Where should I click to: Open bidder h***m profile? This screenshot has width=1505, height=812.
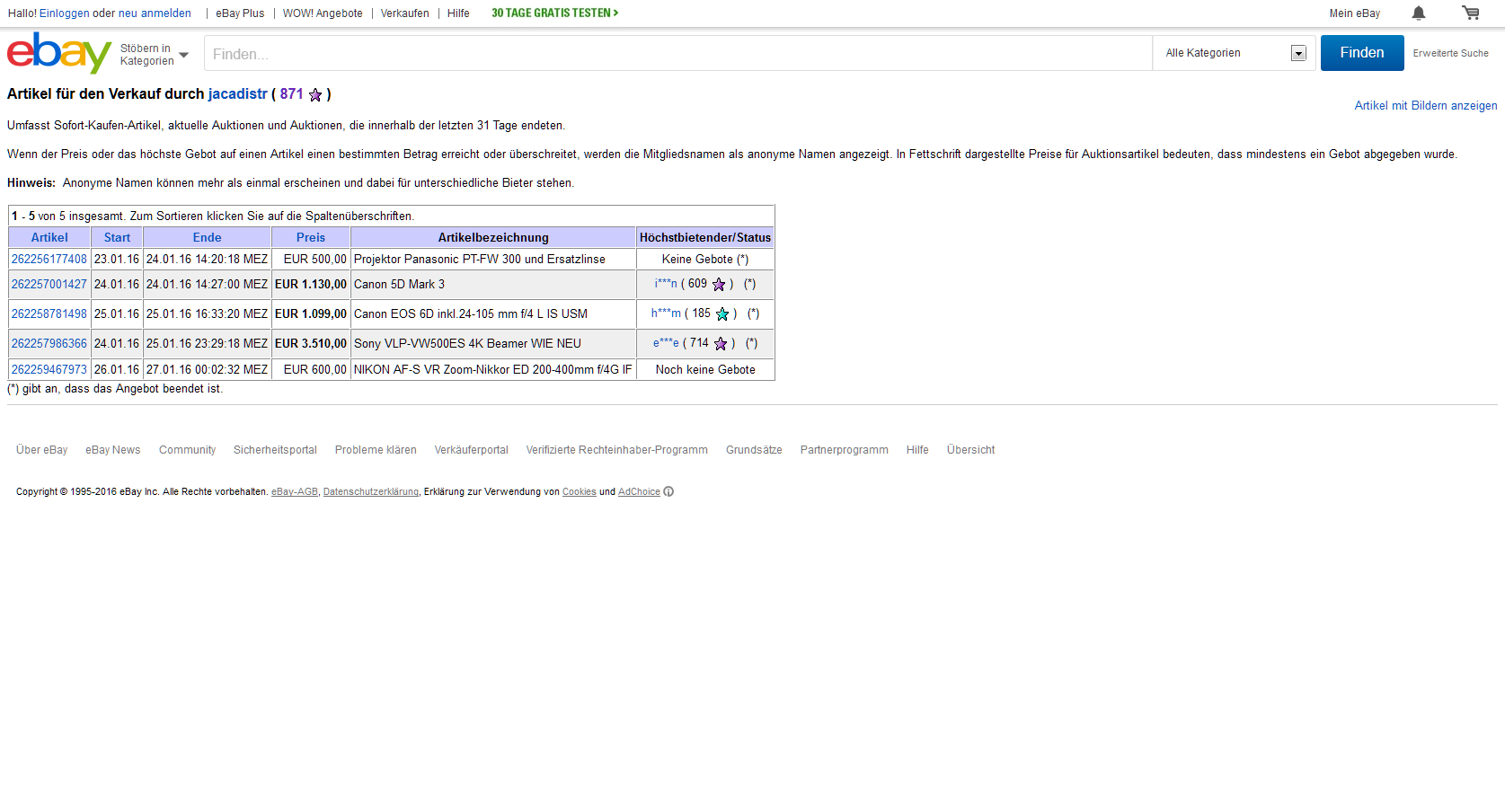[x=666, y=313]
